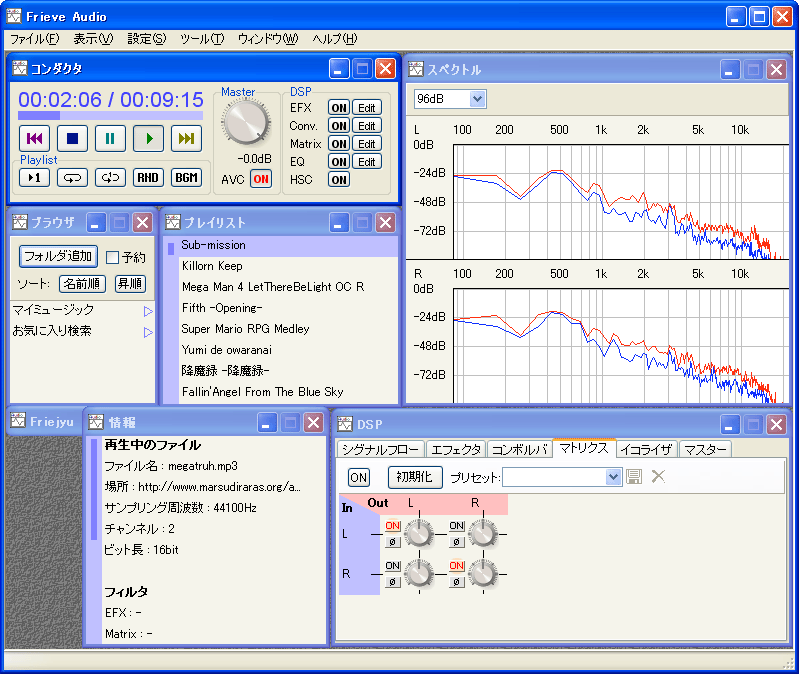
Task: Enable random playback with RND button
Action: pos(148,177)
